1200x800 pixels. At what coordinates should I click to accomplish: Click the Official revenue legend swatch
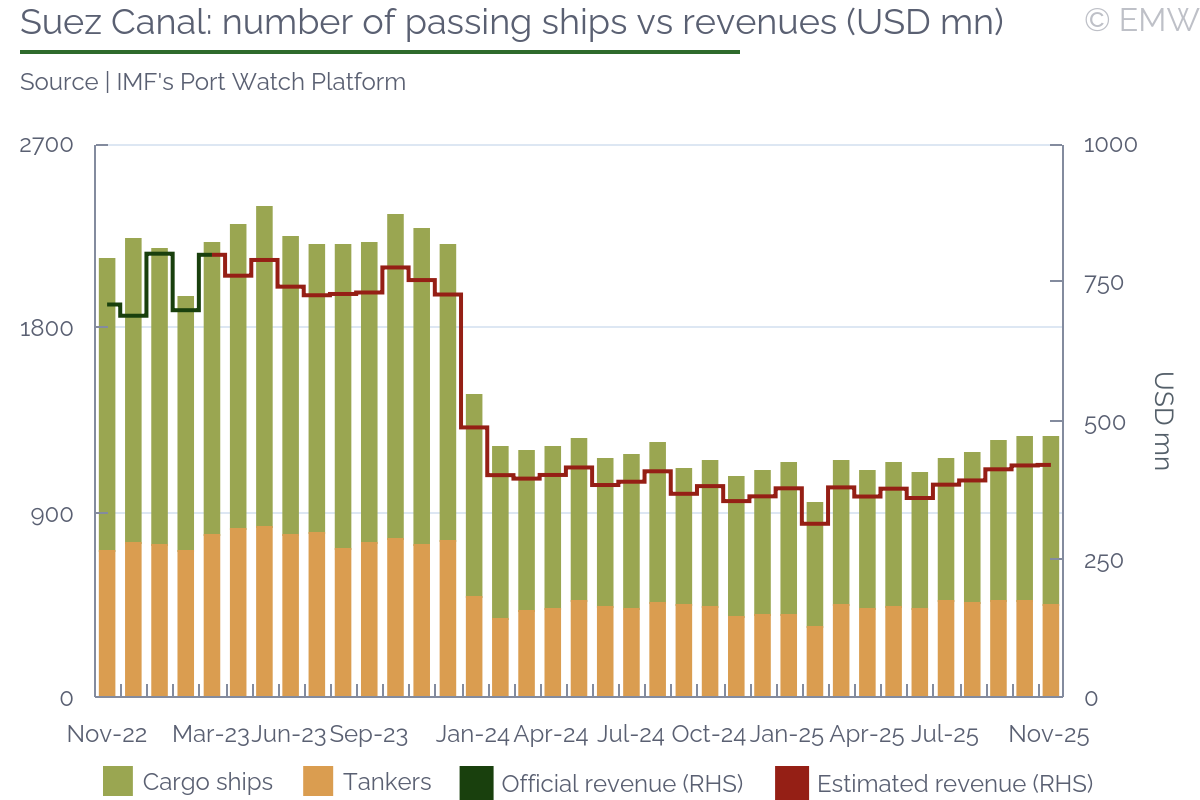pos(475,782)
